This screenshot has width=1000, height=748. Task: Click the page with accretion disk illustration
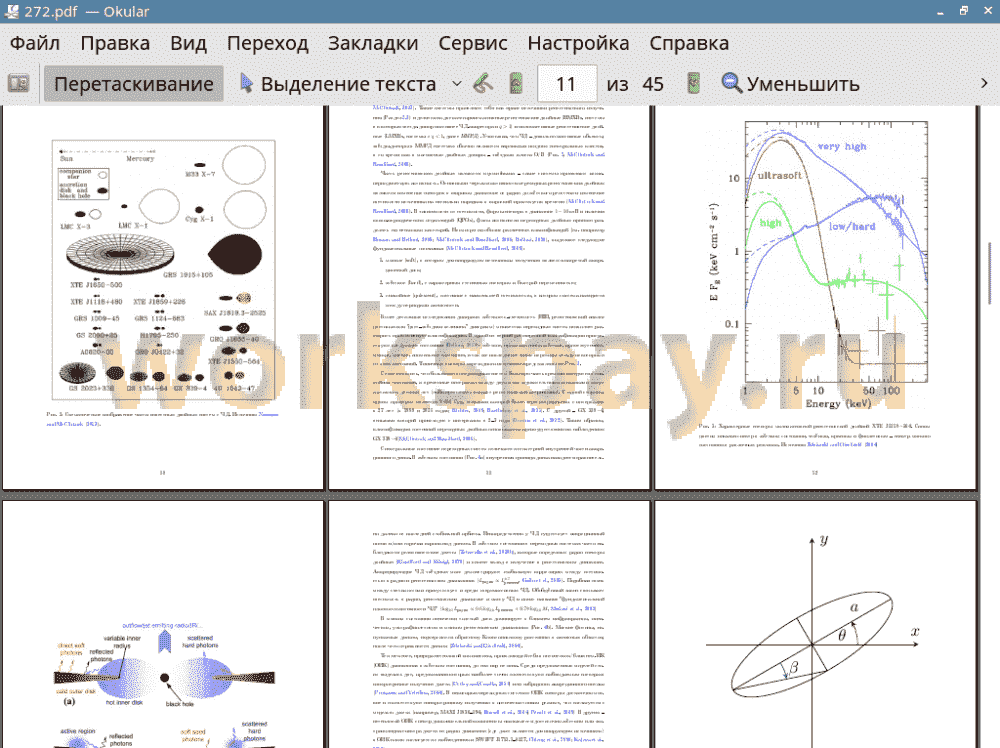click(x=163, y=624)
